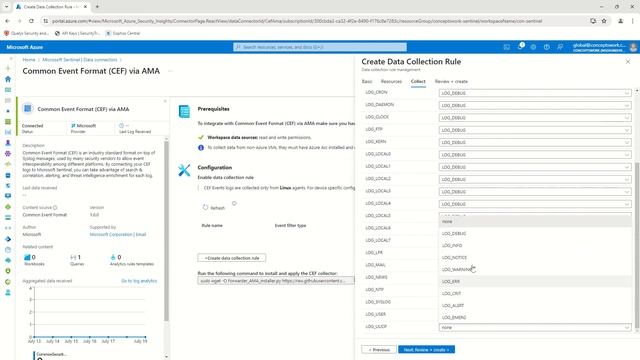The width and height of the screenshot is (640, 360).
Task: Choose LOG_NOTICE in the open dropdown list
Action: [535, 258]
